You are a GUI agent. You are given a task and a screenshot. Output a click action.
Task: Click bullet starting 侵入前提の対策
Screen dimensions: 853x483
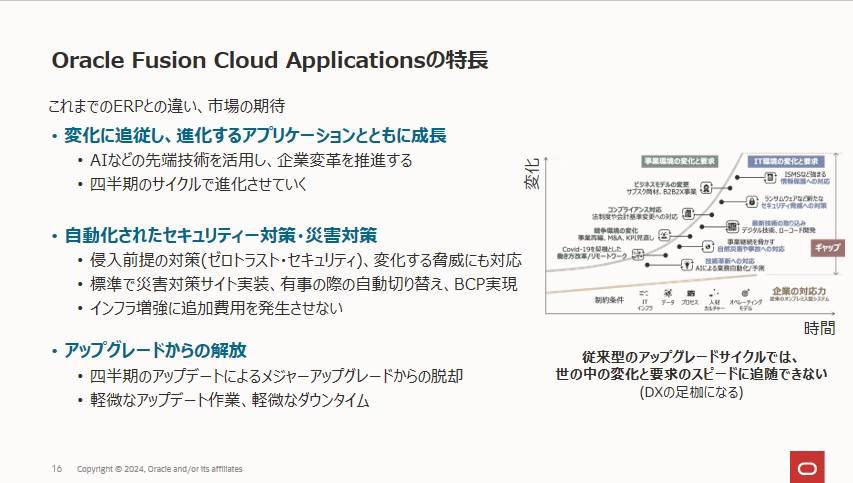coord(306,260)
